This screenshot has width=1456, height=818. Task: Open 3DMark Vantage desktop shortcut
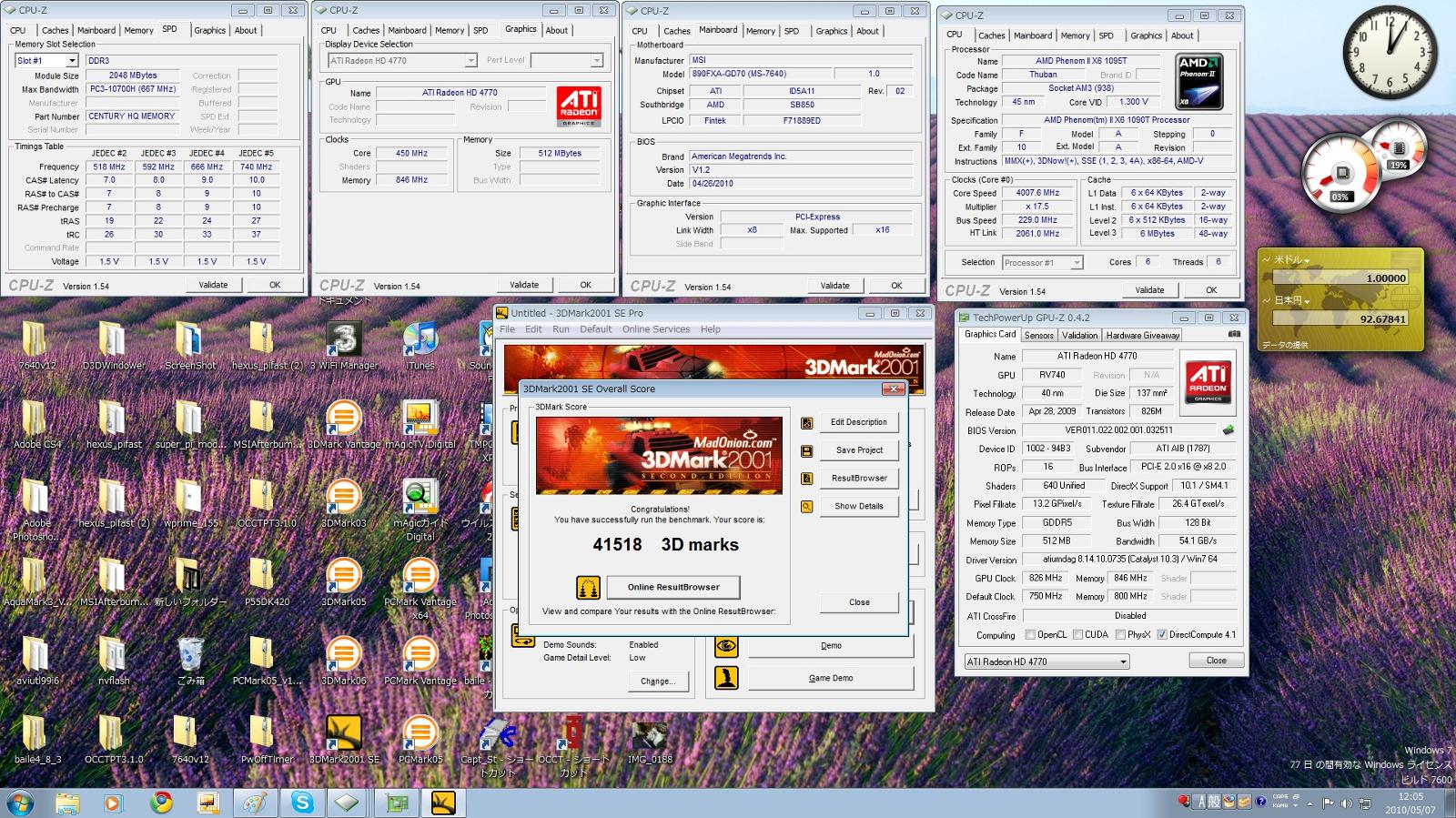click(x=344, y=425)
